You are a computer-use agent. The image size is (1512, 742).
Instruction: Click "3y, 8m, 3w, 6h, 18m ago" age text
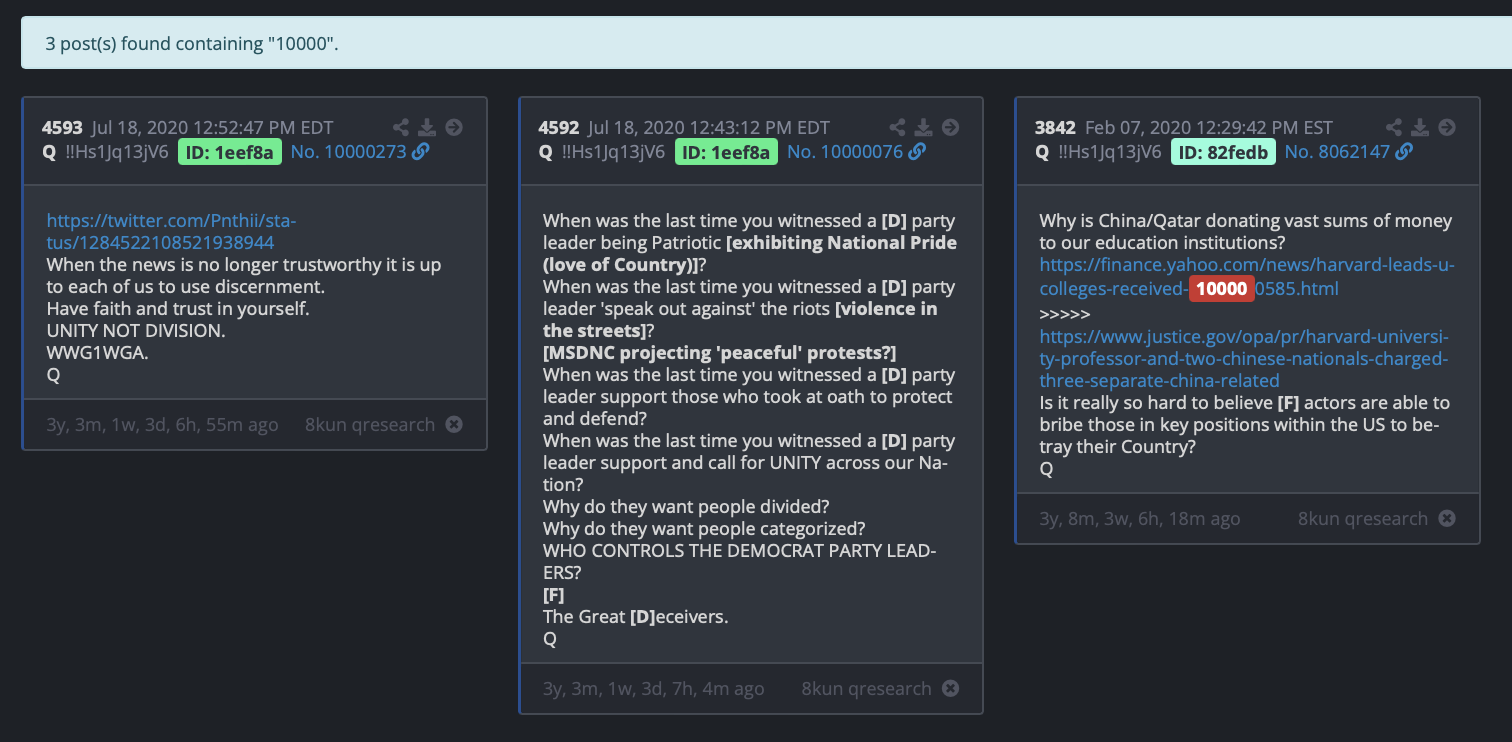click(x=1140, y=518)
